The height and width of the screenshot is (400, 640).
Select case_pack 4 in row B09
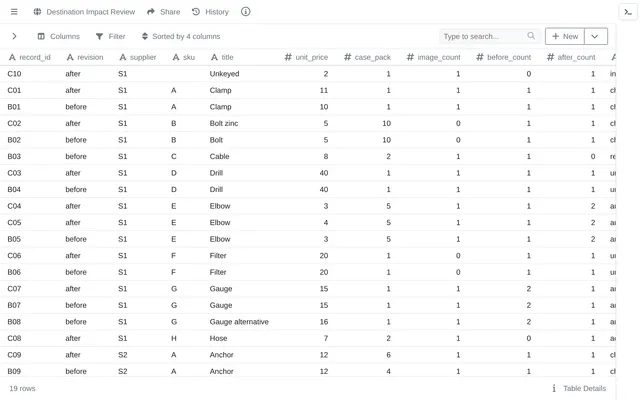coord(367,371)
